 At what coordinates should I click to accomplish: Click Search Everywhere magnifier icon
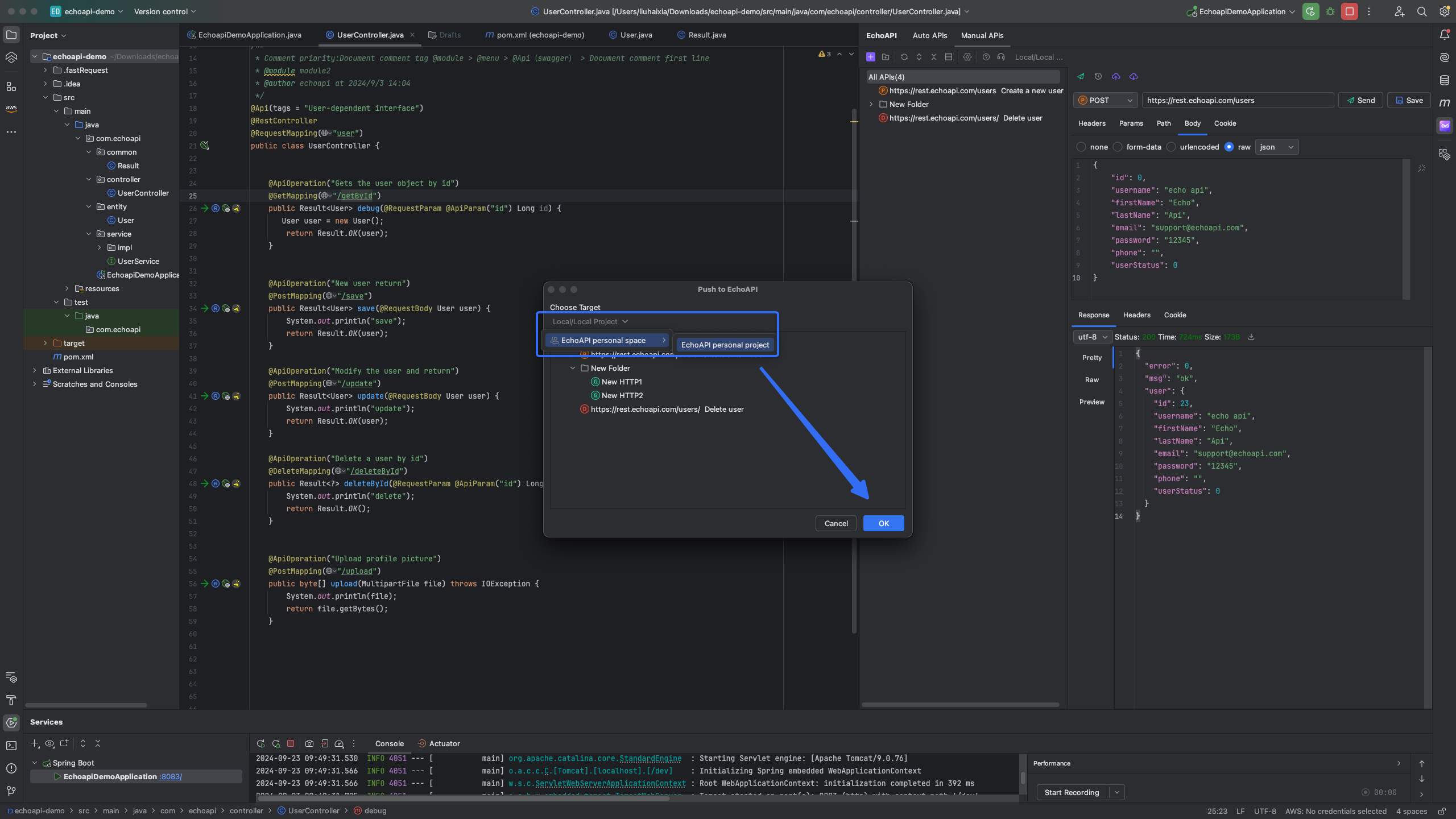click(x=1422, y=11)
